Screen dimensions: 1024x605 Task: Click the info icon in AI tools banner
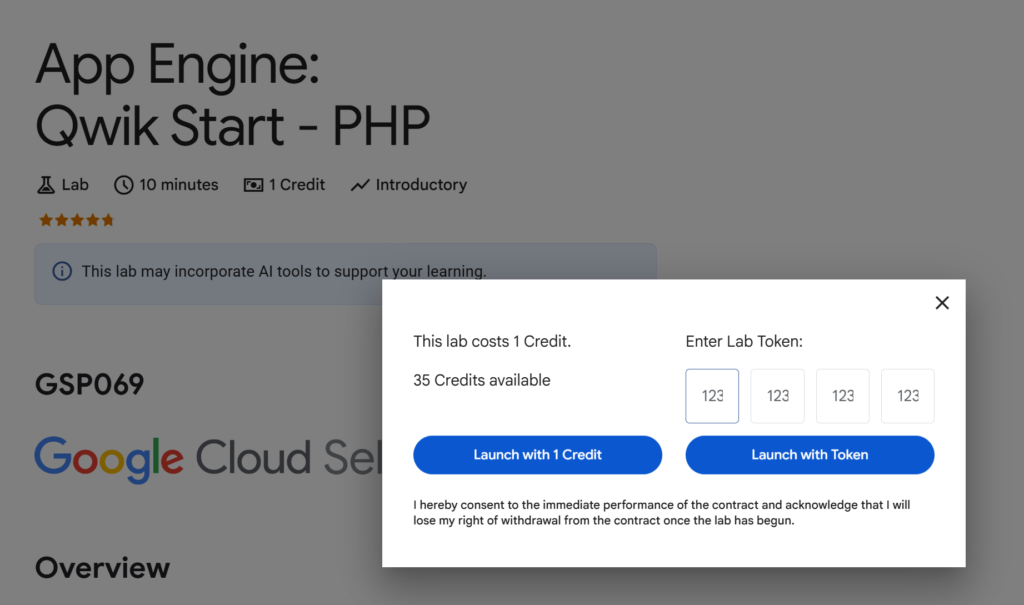coord(62,271)
